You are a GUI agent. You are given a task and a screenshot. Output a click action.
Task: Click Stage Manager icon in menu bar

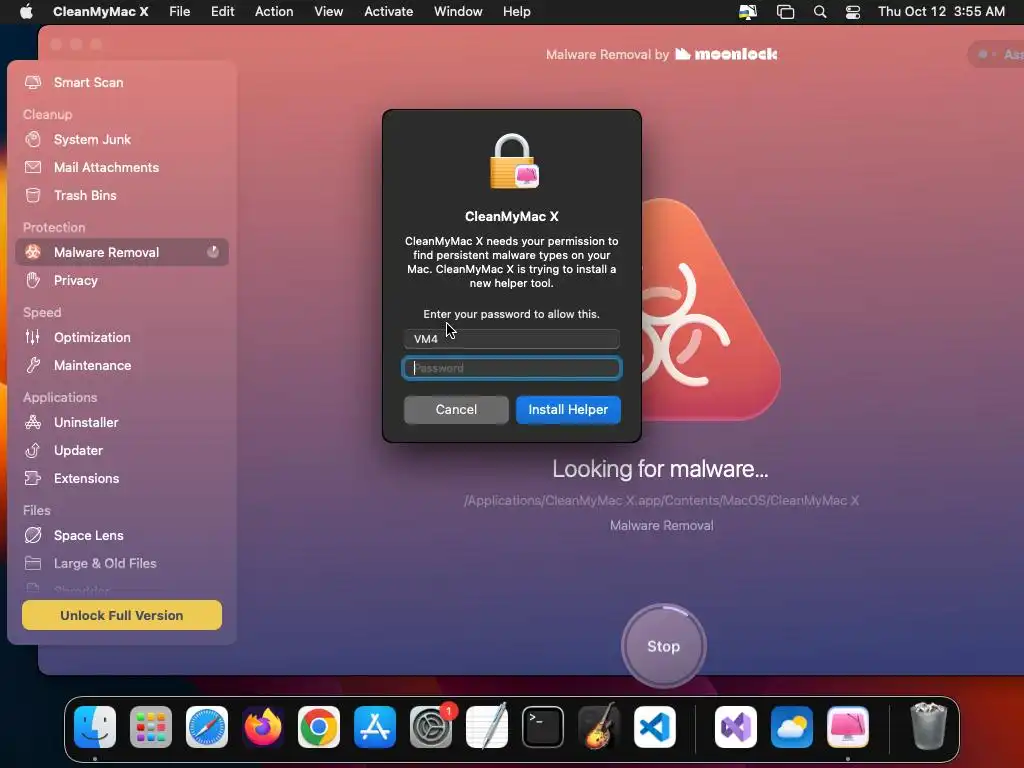[x=785, y=12]
